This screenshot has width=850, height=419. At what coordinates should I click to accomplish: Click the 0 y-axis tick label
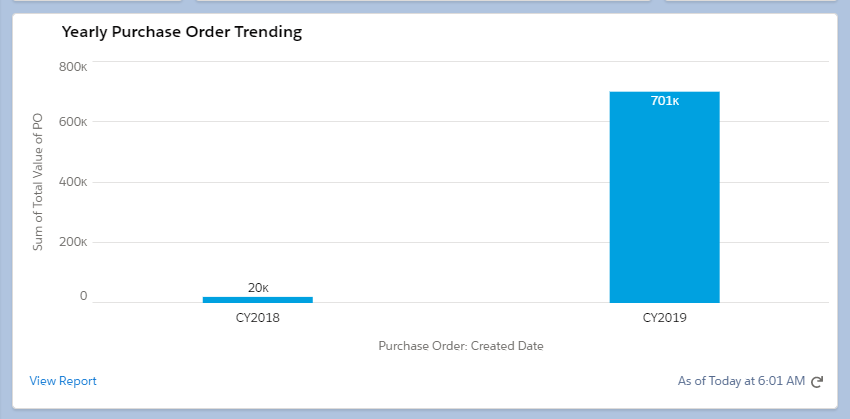[84, 297]
